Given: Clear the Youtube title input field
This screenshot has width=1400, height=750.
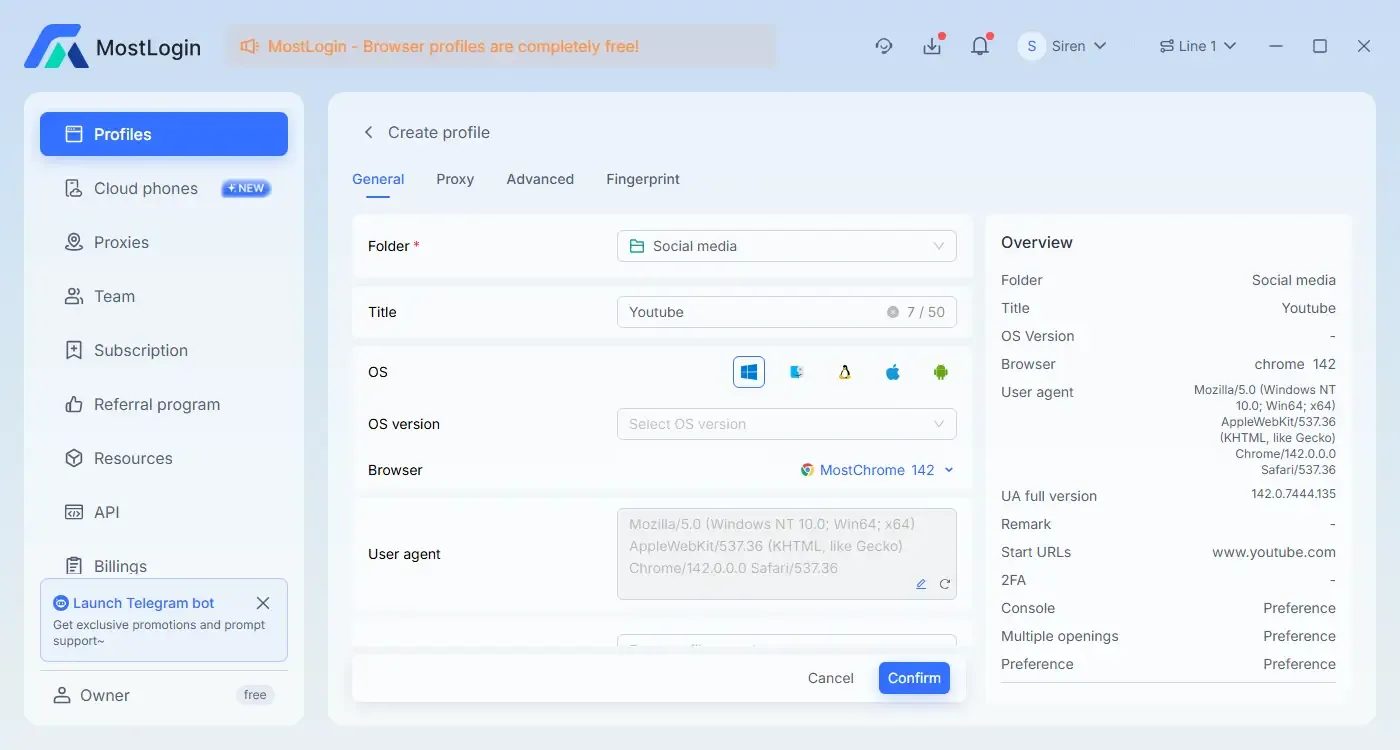Looking at the screenshot, I should coord(891,311).
